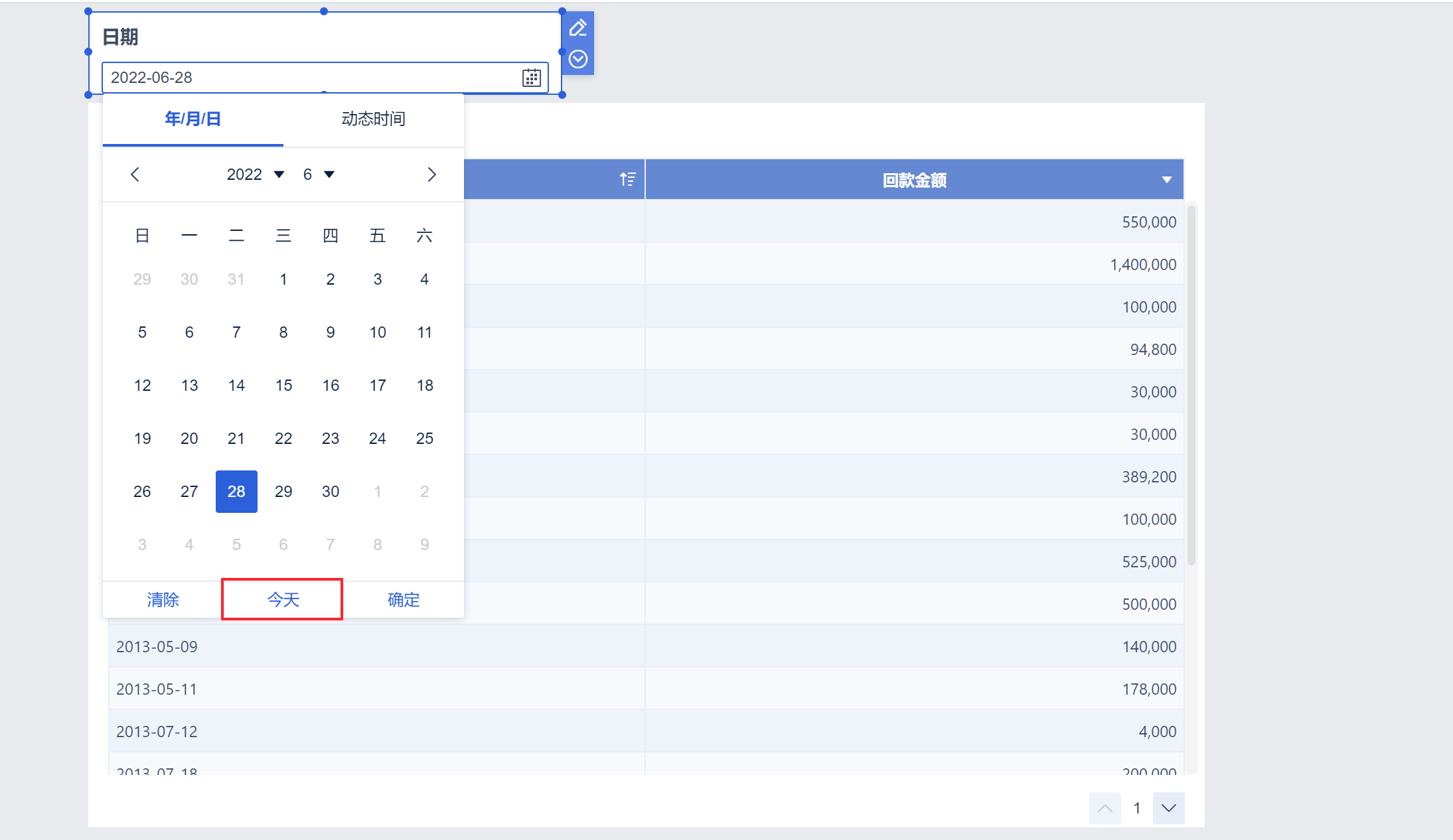
Task: Switch to the 动态时间 tab
Action: [374, 119]
